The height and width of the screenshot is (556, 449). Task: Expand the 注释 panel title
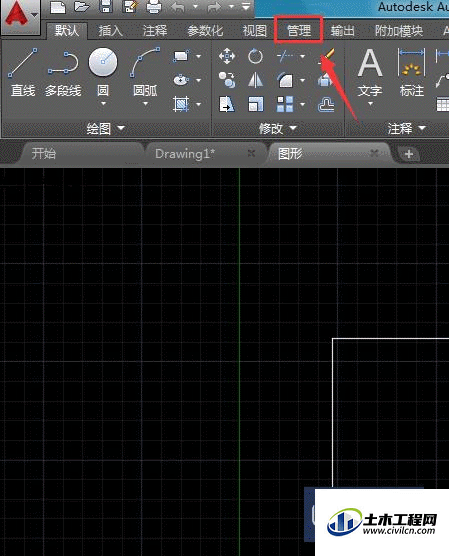pyautogui.click(x=406, y=128)
